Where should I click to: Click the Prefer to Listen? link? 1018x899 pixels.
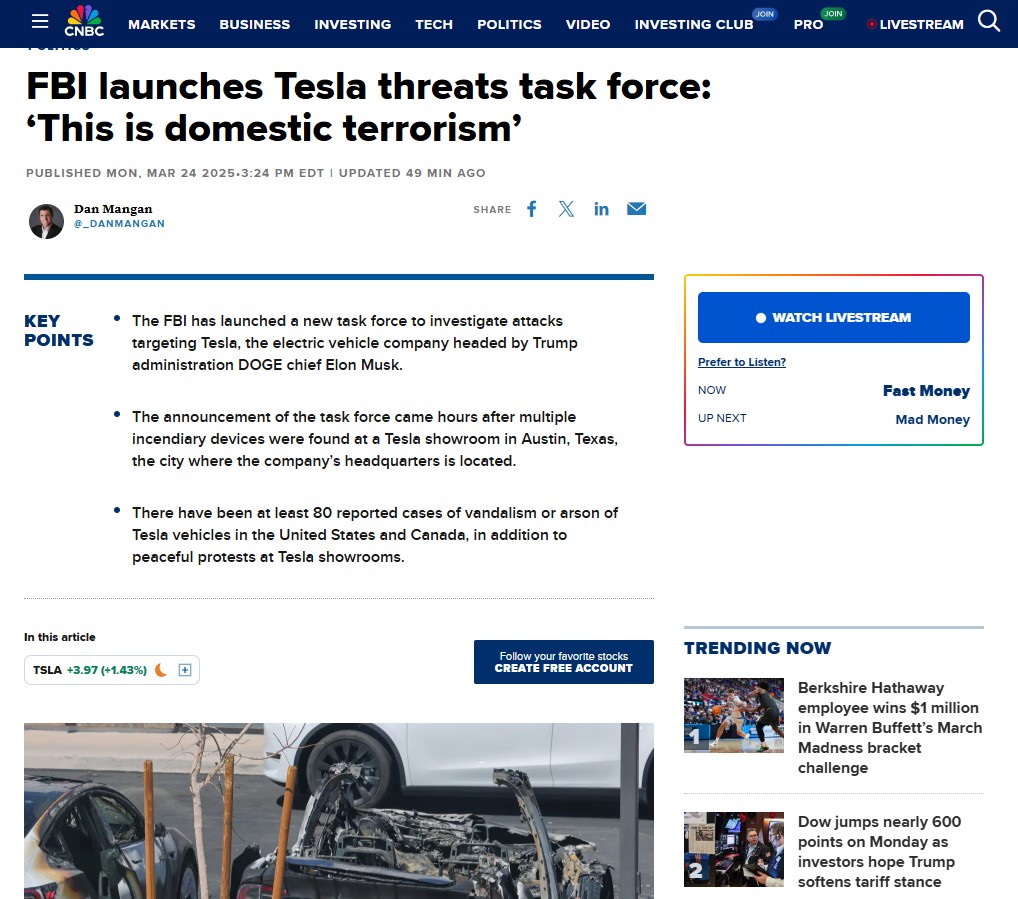(741, 362)
